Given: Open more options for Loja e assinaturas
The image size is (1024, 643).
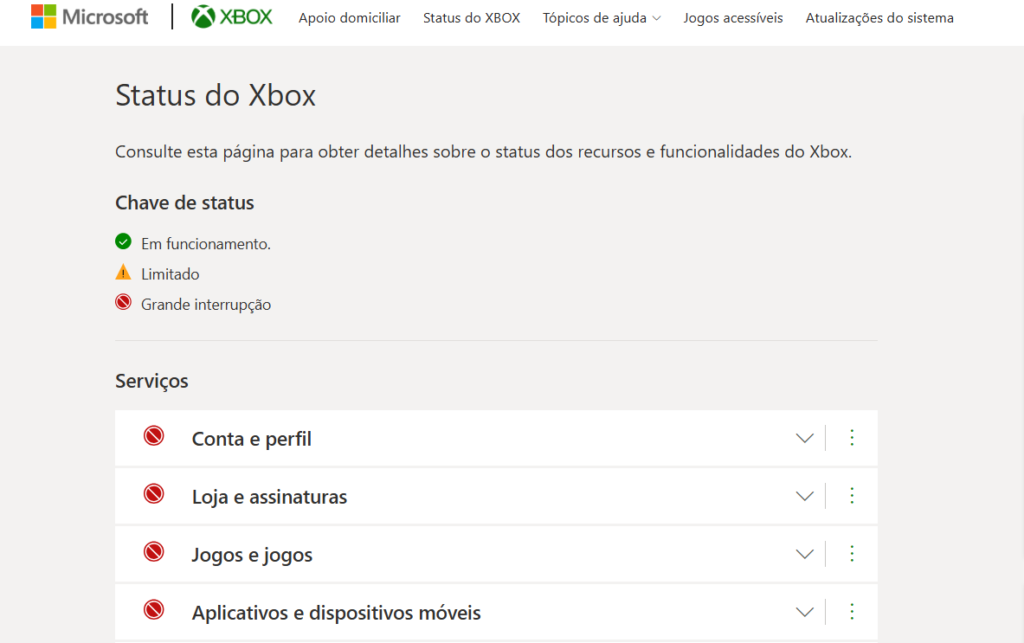Looking at the screenshot, I should pyautogui.click(x=852, y=496).
